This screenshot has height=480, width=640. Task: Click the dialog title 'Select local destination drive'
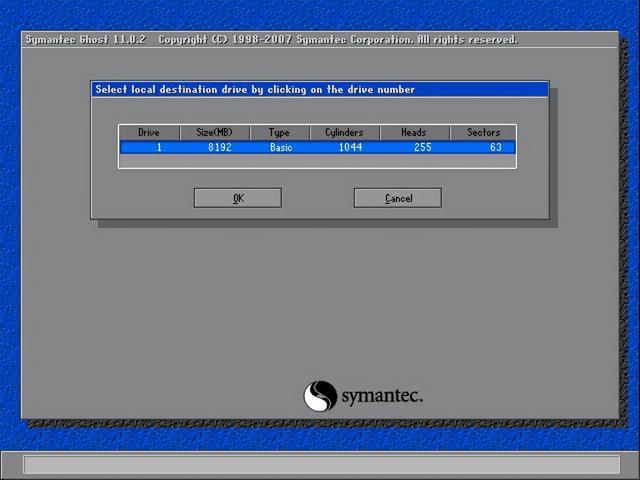(255, 89)
